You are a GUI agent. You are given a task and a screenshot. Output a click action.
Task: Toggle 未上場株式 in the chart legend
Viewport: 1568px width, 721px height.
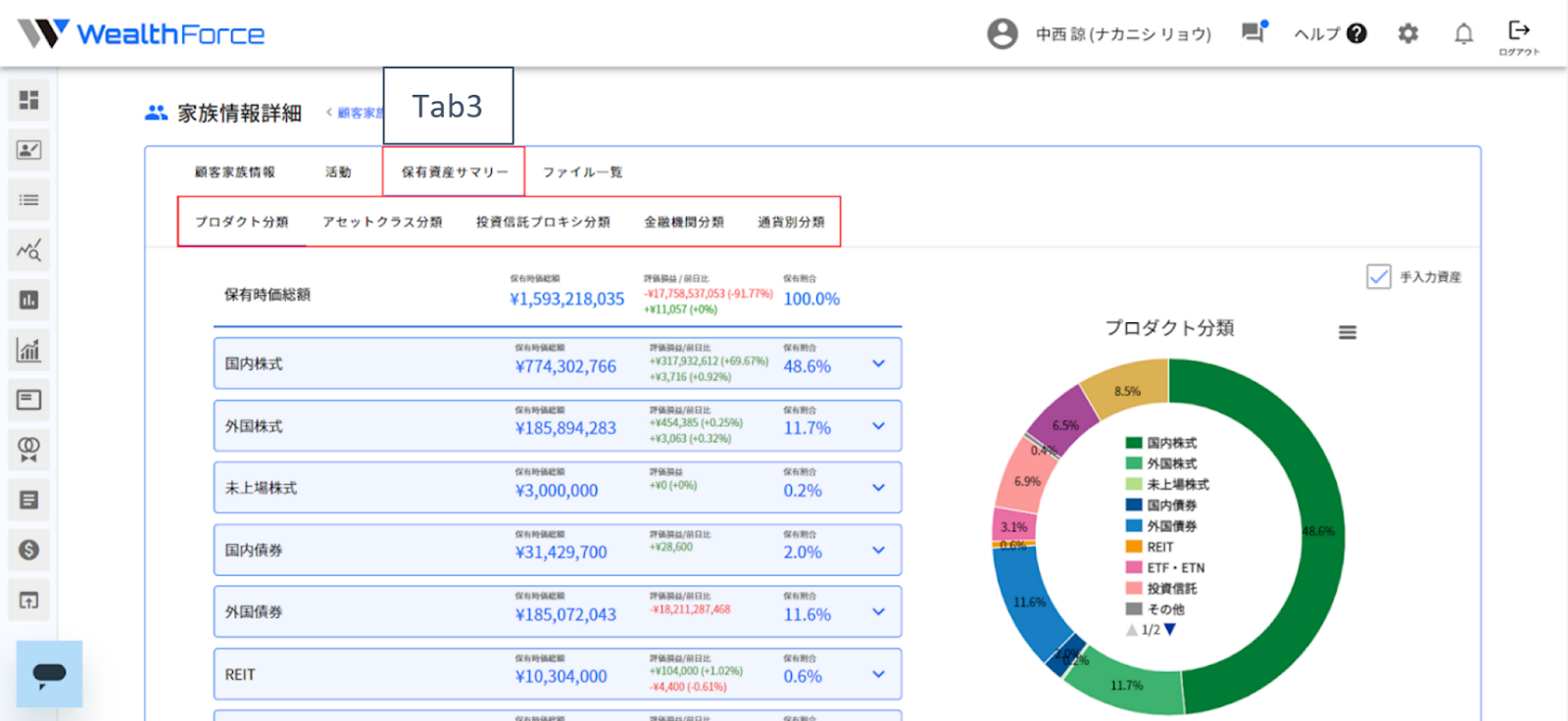[x=1167, y=484]
